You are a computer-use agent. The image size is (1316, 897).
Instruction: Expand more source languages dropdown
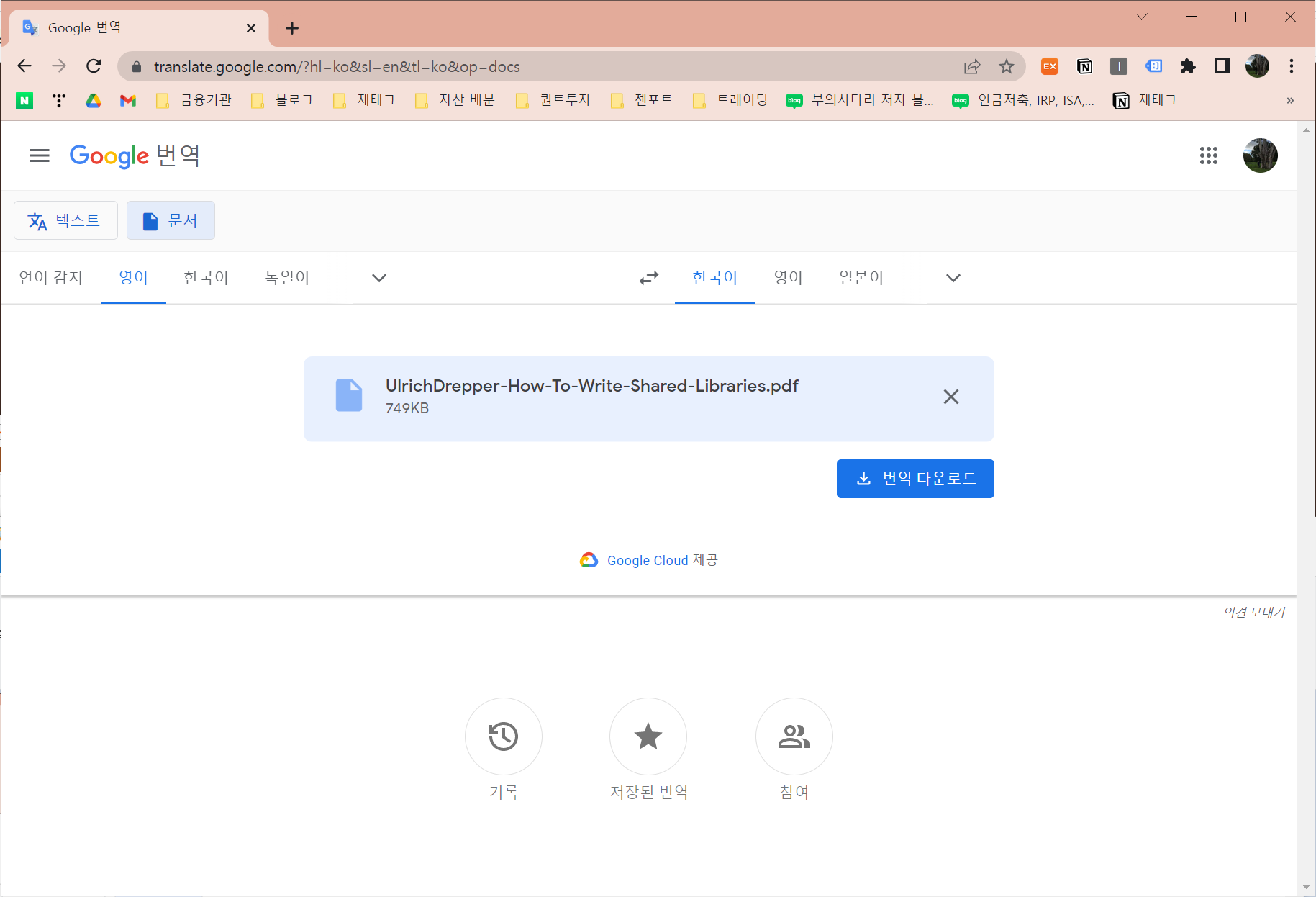(379, 278)
